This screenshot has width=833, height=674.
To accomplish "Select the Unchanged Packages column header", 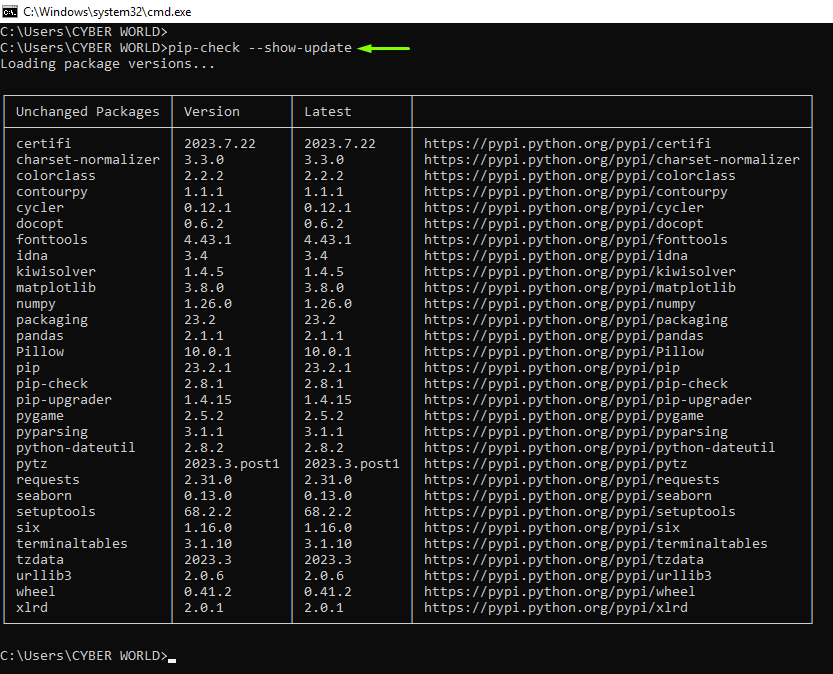I will click(x=88, y=112).
